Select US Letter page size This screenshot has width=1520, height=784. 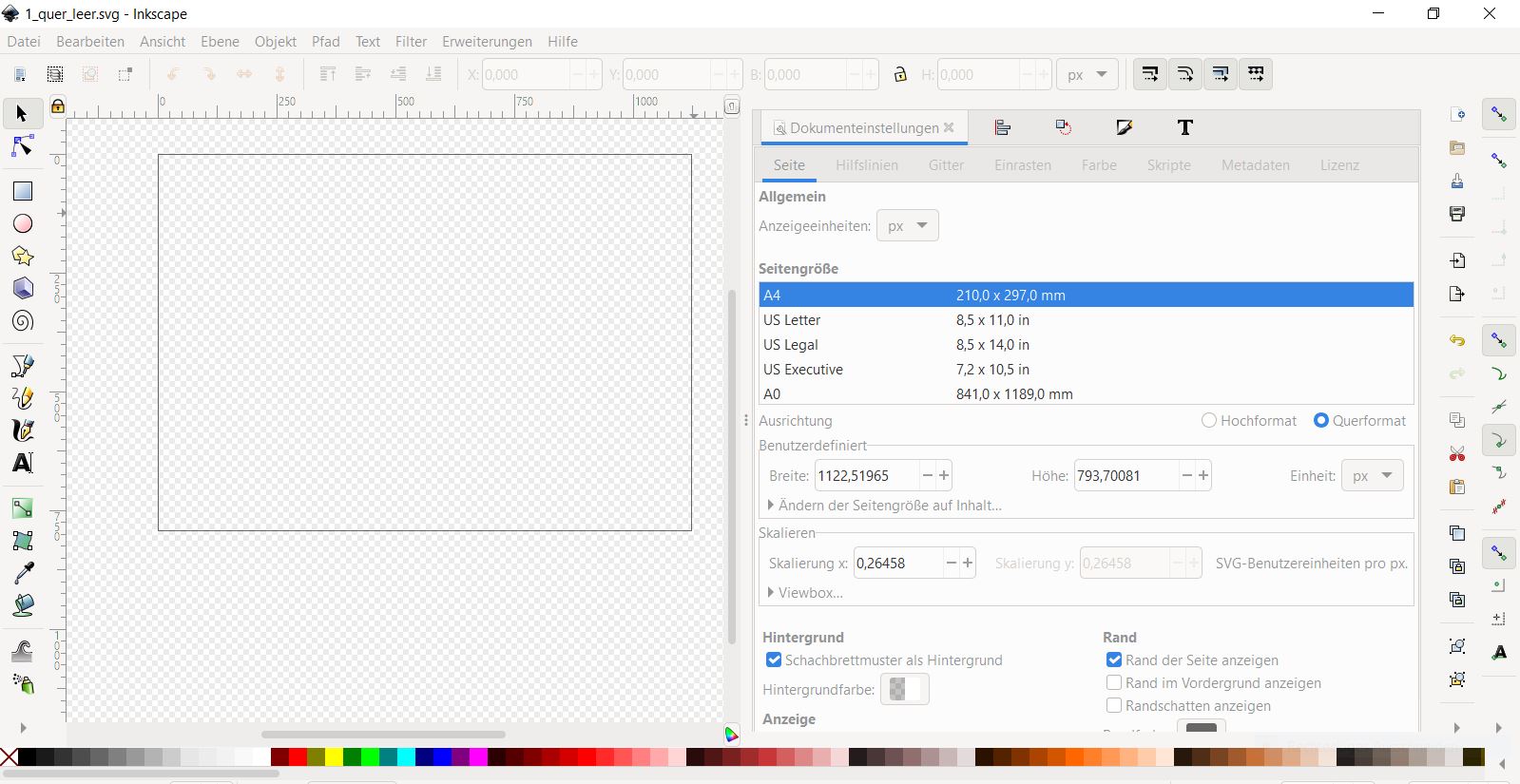tap(792, 320)
